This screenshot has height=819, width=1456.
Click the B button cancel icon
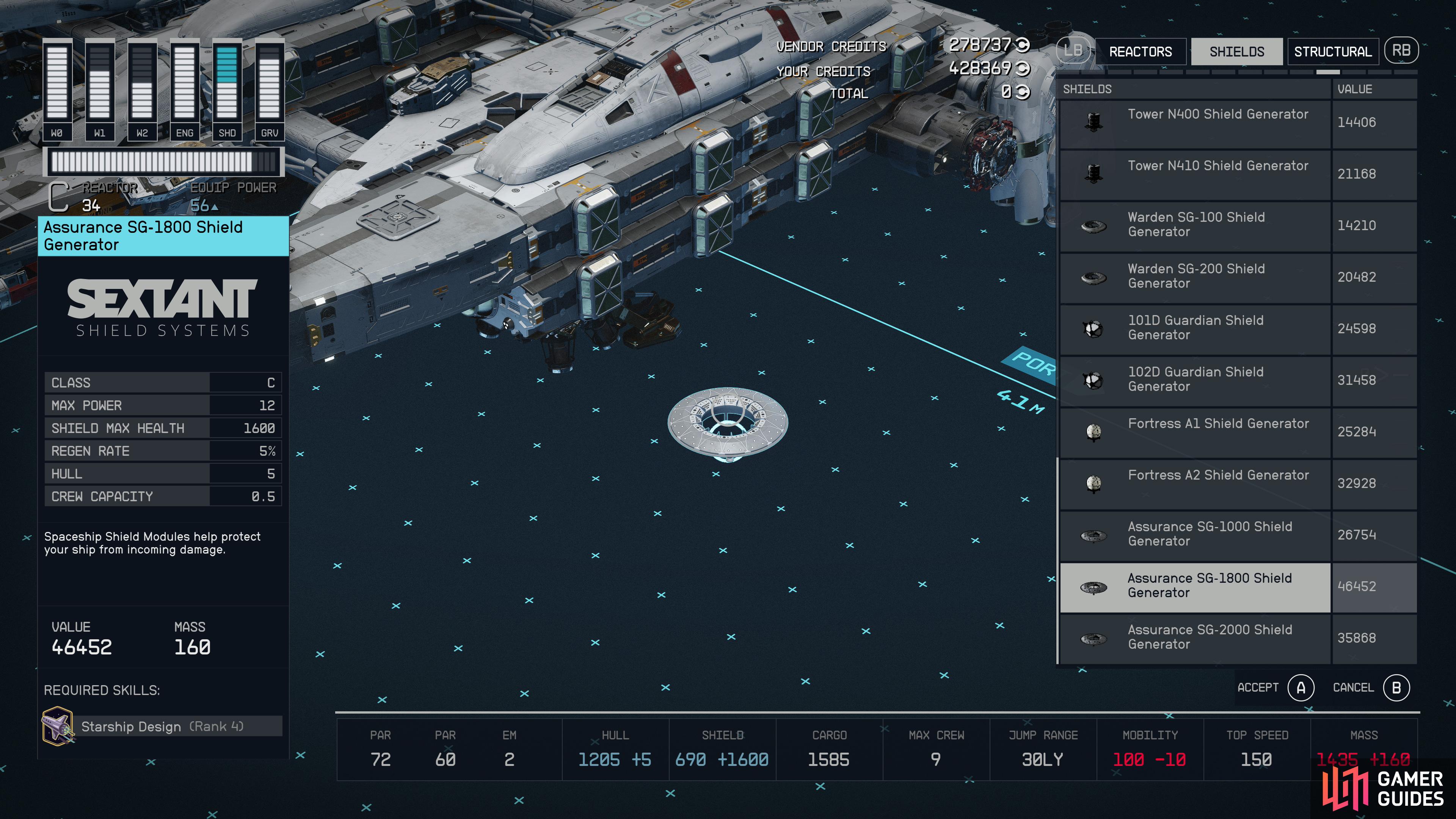[x=1396, y=688]
